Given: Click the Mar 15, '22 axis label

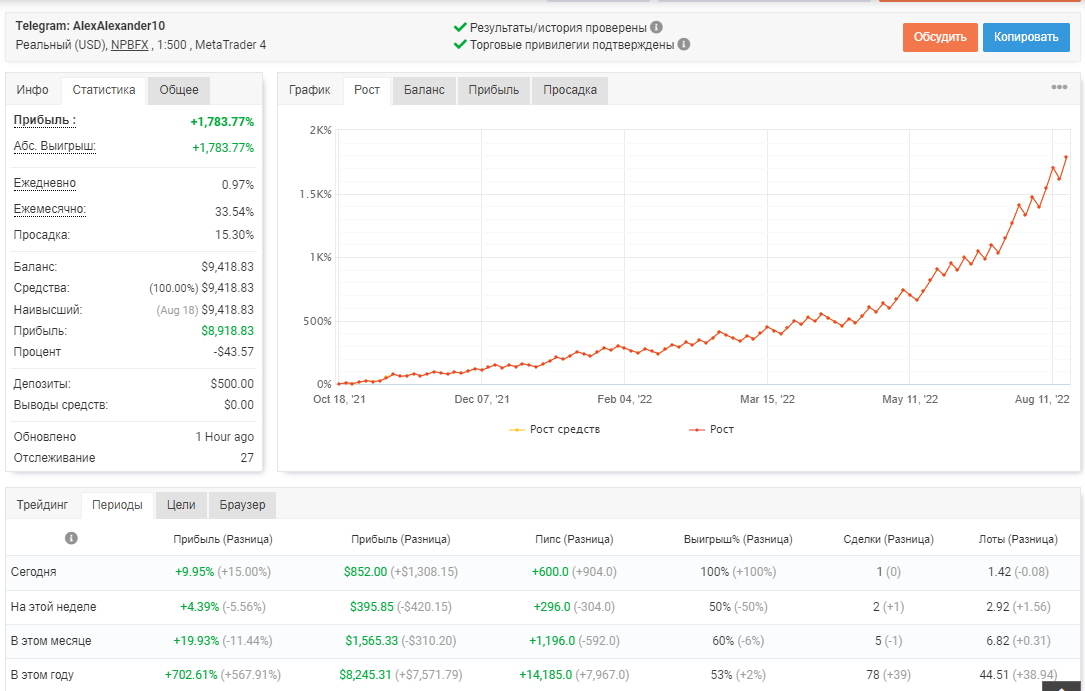Looking at the screenshot, I should click(x=767, y=399).
